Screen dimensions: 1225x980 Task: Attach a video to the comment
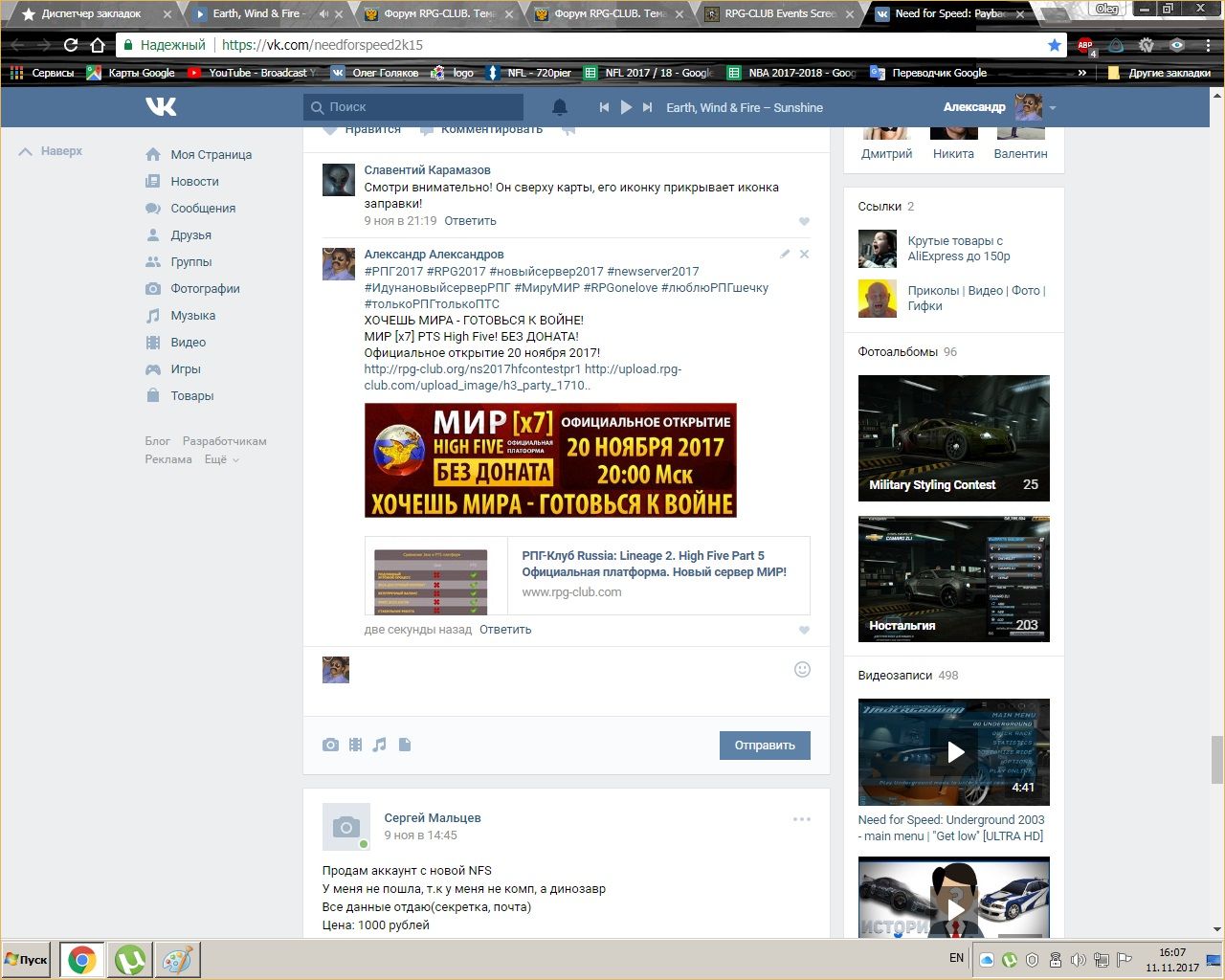pyautogui.click(x=355, y=745)
